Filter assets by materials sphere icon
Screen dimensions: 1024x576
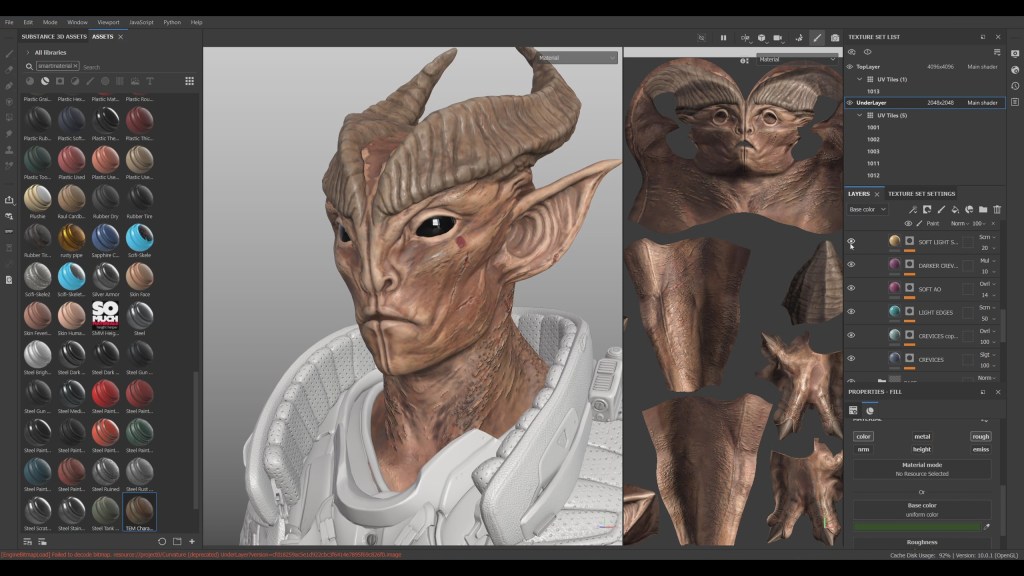pos(29,81)
